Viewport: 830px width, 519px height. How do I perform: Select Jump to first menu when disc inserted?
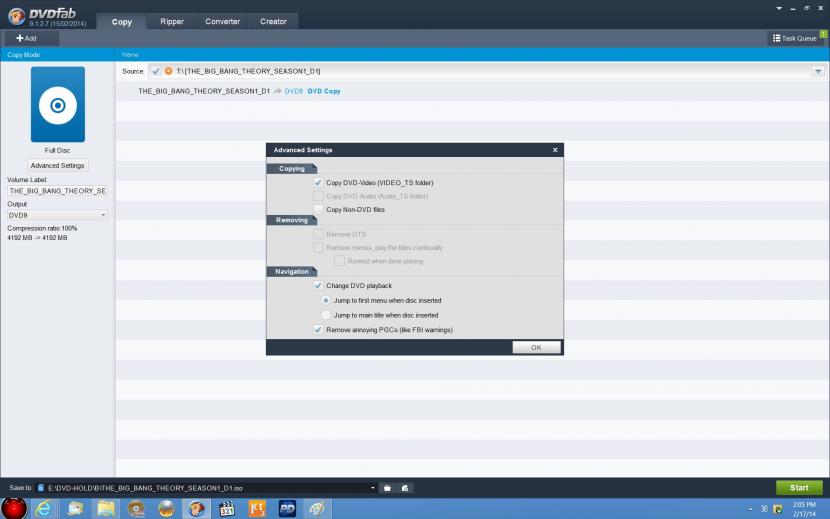(x=326, y=300)
